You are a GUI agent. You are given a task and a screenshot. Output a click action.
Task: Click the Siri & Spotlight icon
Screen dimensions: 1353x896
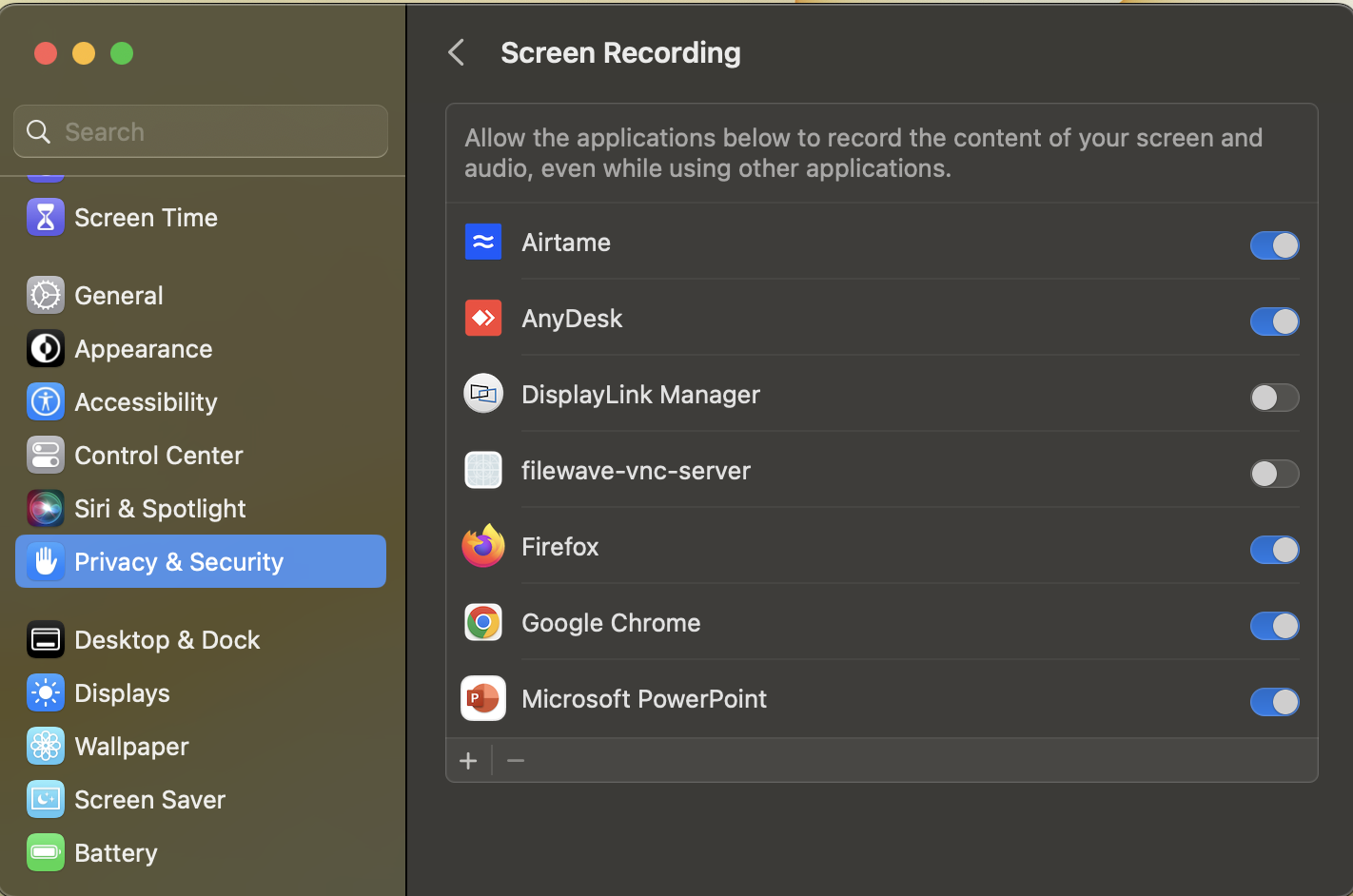[46, 509]
